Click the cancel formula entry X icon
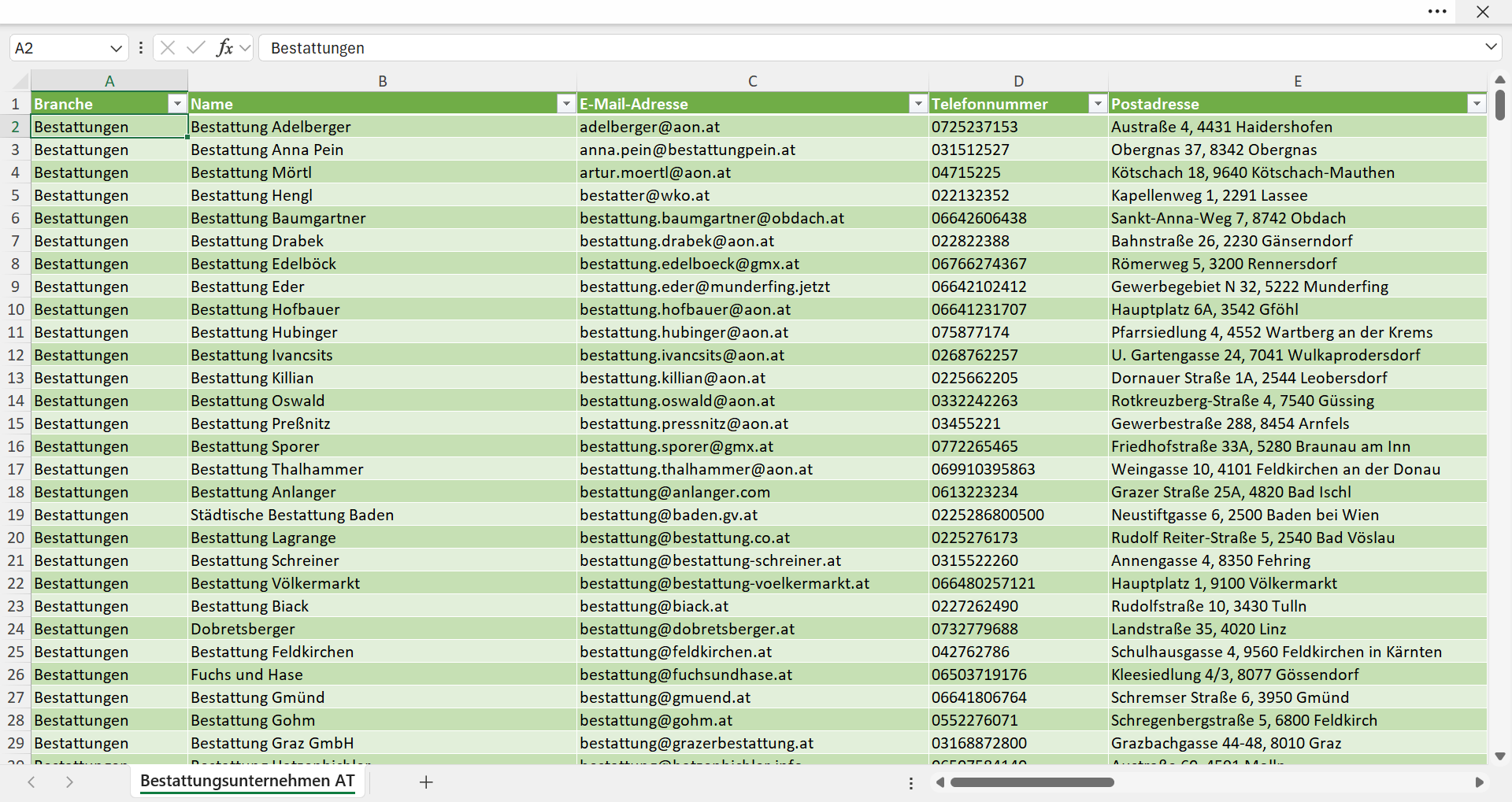This screenshot has height=802, width=1512. pyautogui.click(x=167, y=48)
